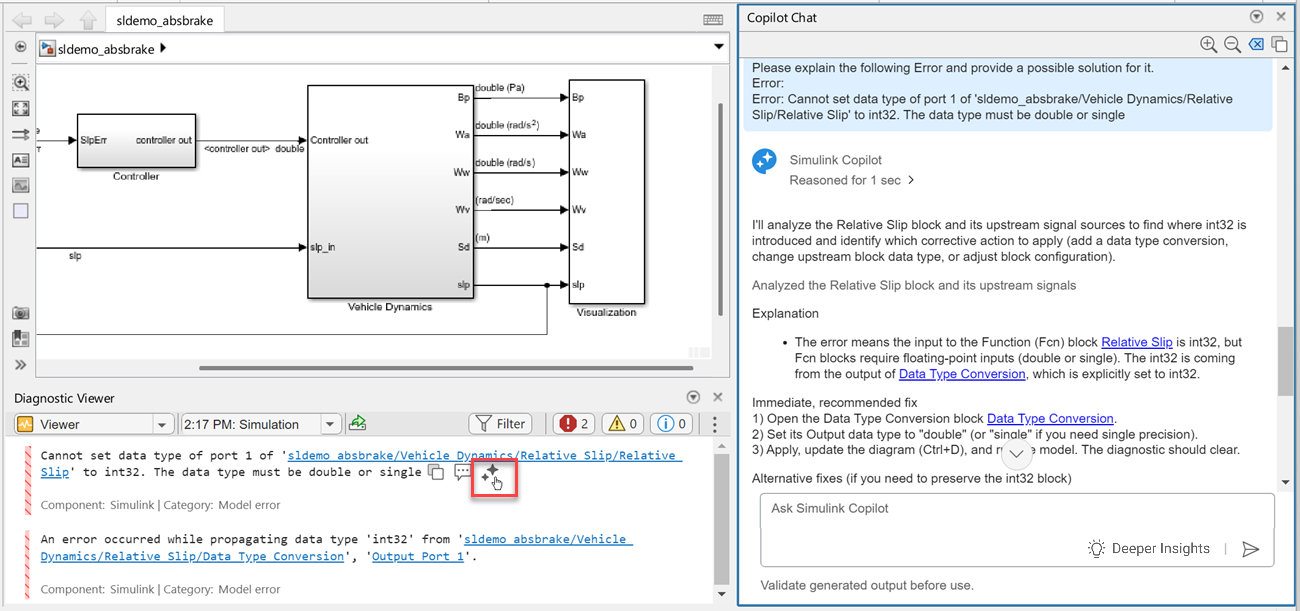The image size is (1300, 611).
Task: Toggle the Deeper Insights option
Action: coord(1148,549)
